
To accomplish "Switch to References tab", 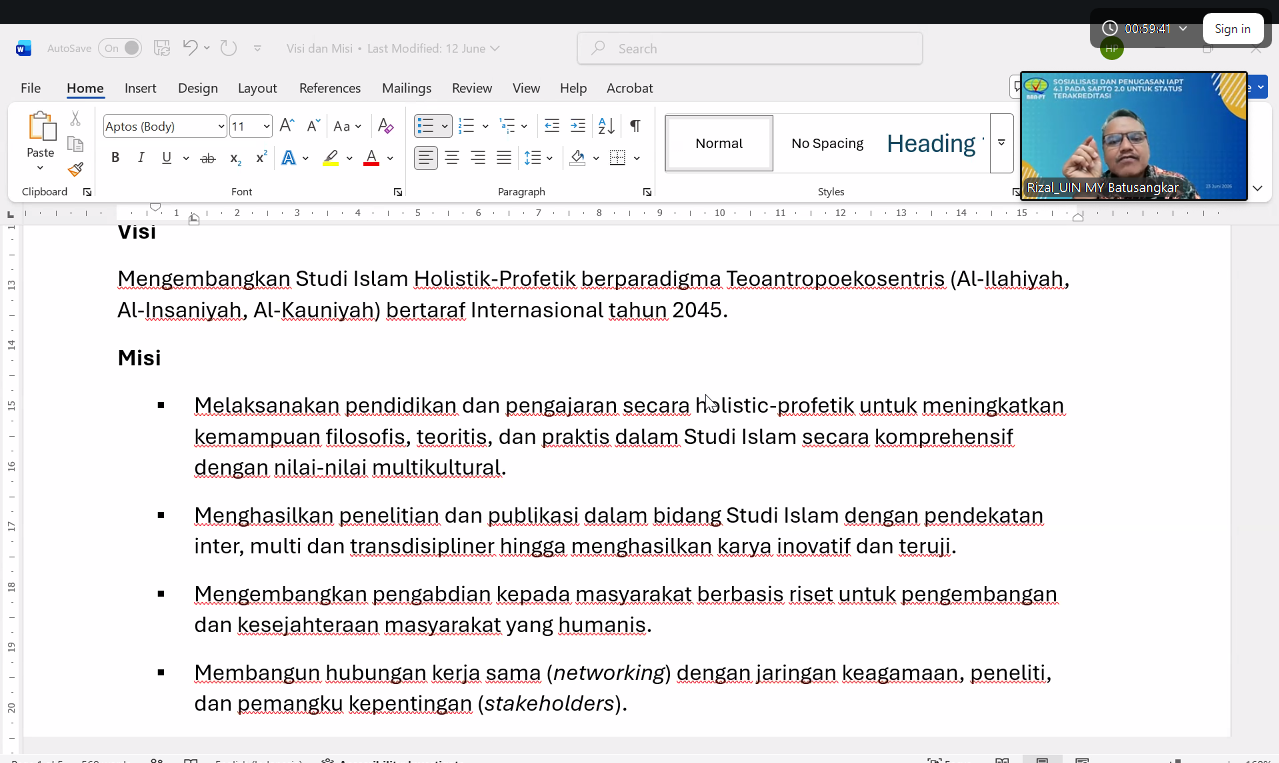I will pos(330,88).
